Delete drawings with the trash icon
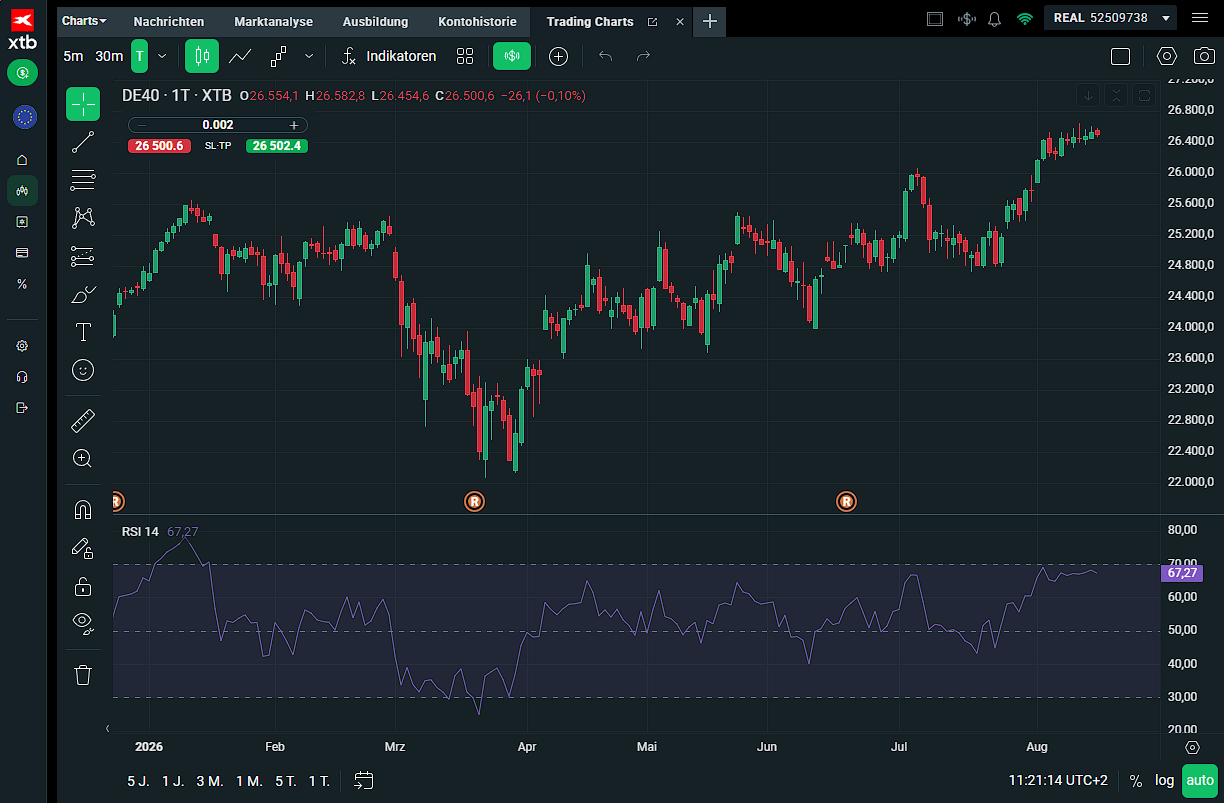The image size is (1224, 803). pyautogui.click(x=83, y=675)
